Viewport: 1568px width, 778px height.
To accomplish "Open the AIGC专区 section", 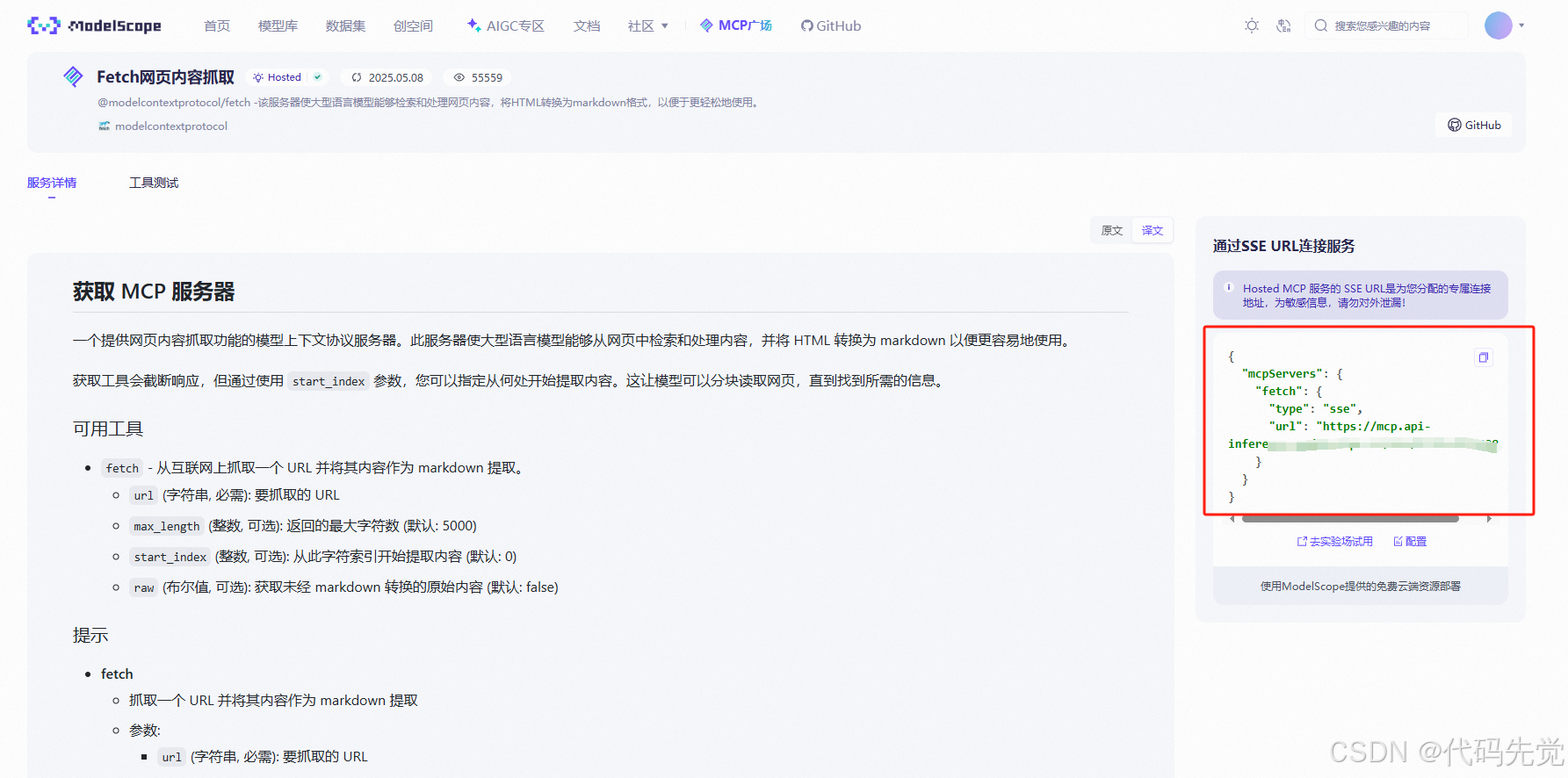I will coord(506,26).
